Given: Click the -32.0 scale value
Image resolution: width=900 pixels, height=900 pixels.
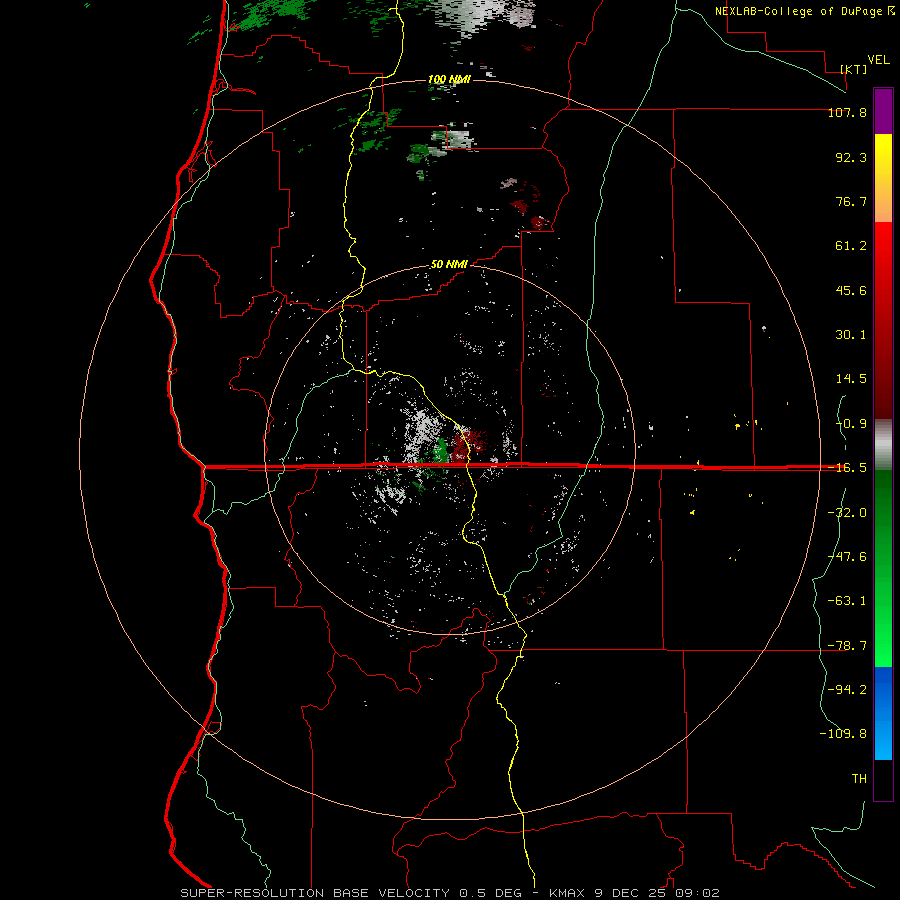Looking at the screenshot, I should pyautogui.click(x=847, y=513).
